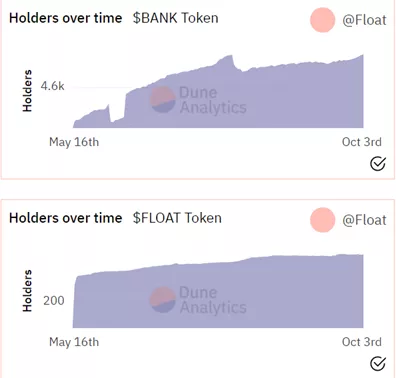
Task: Open the FLOAT panel 'Holders over time' title
Action: tap(66, 218)
